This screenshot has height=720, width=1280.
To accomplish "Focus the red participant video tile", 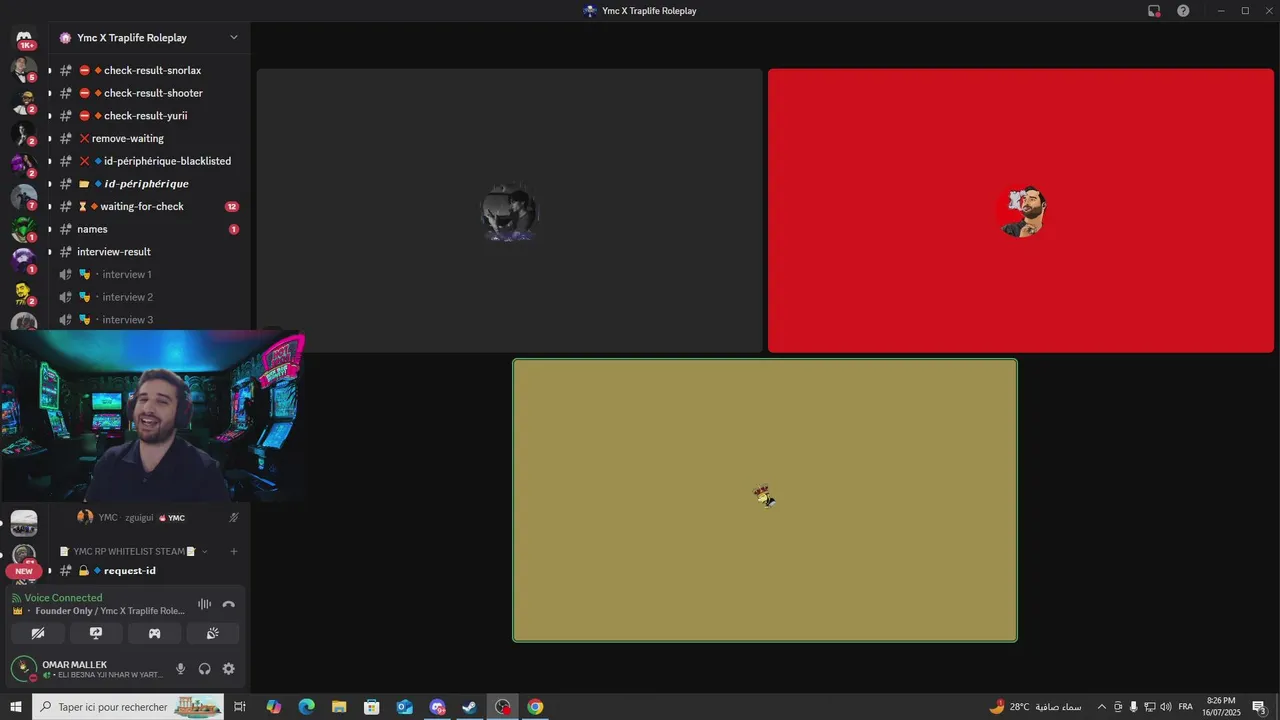I will [x=1021, y=211].
